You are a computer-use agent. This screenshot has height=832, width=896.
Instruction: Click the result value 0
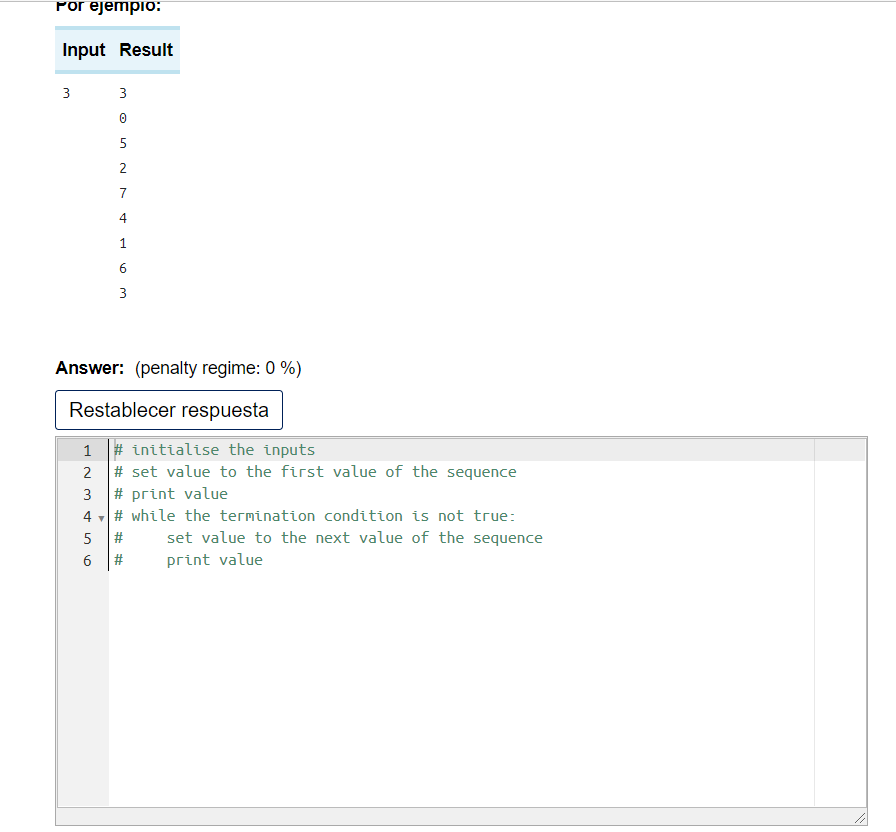coord(123,118)
